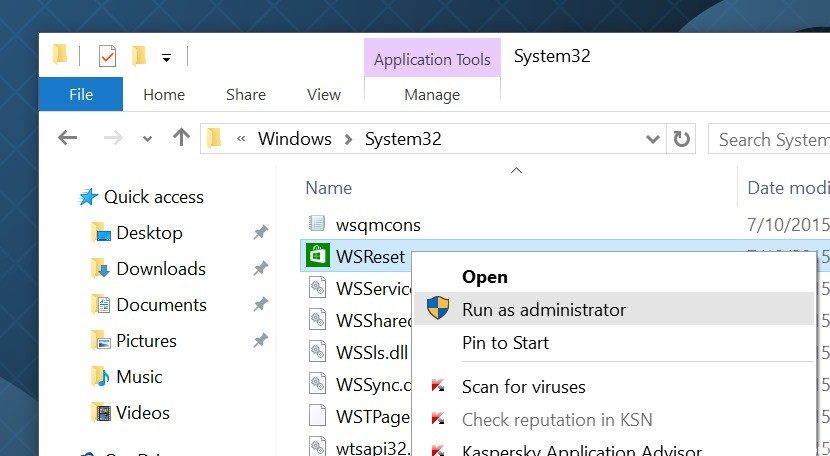Open Downloads in the navigation pane
Image resolution: width=830 pixels, height=456 pixels.
pyautogui.click(x=161, y=269)
